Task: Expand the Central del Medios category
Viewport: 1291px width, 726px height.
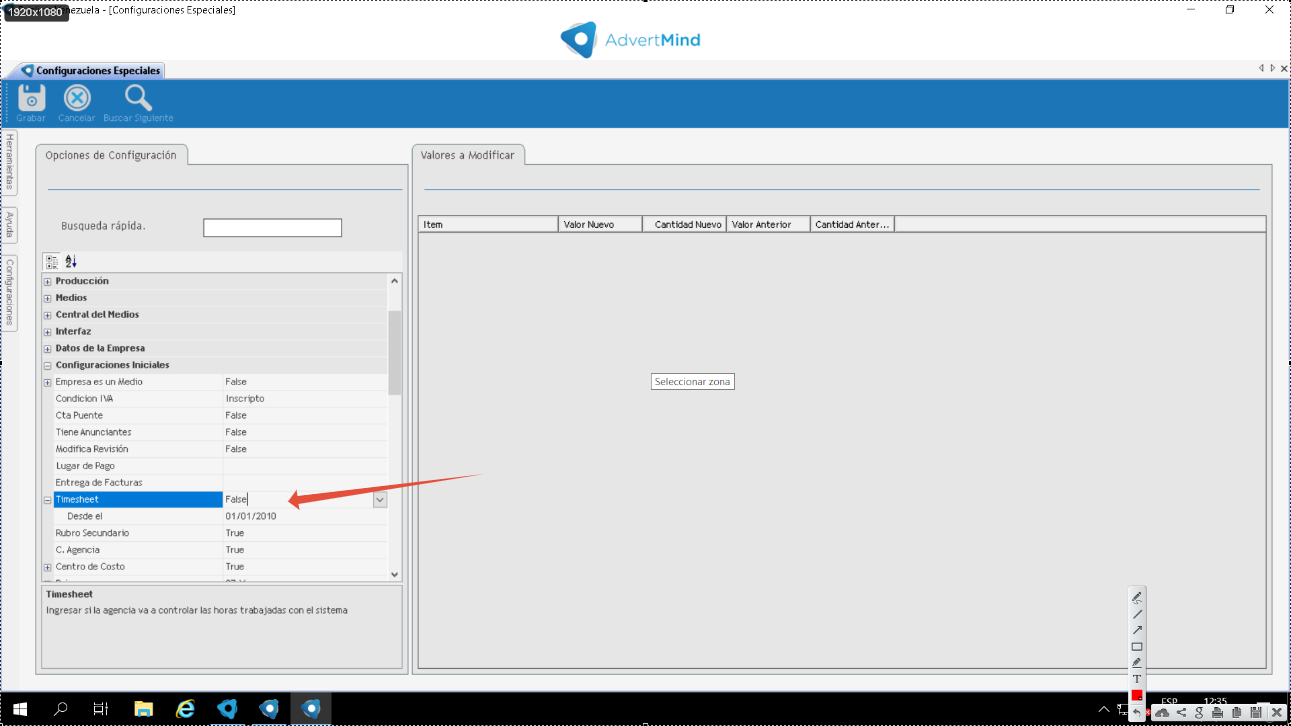Action: pyautogui.click(x=47, y=315)
